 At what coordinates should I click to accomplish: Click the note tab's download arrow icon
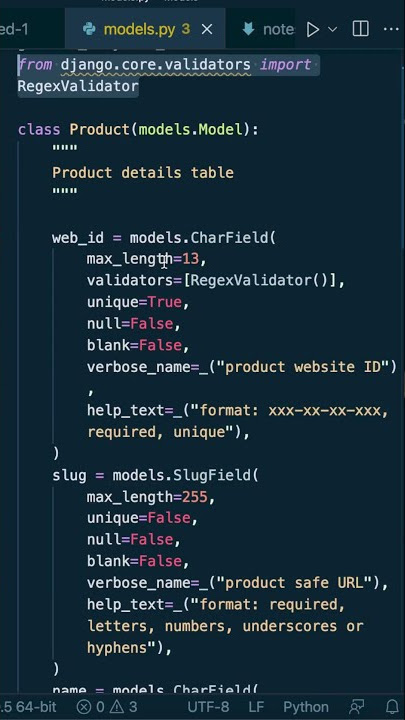click(248, 29)
